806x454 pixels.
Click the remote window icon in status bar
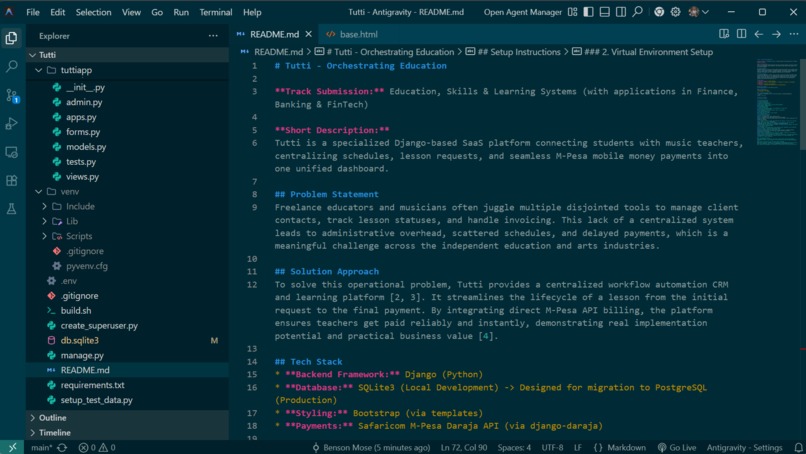pos(12,447)
